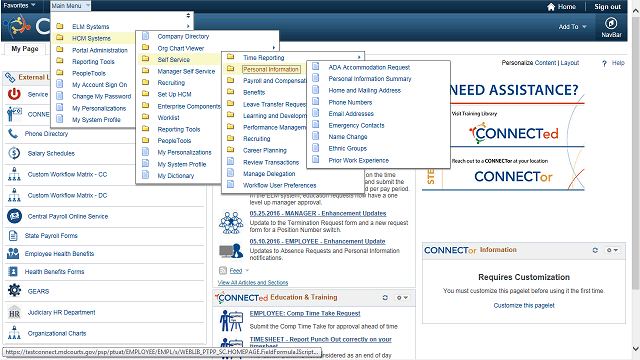
Task: Open View All Articles and Sections
Action: click(253, 282)
